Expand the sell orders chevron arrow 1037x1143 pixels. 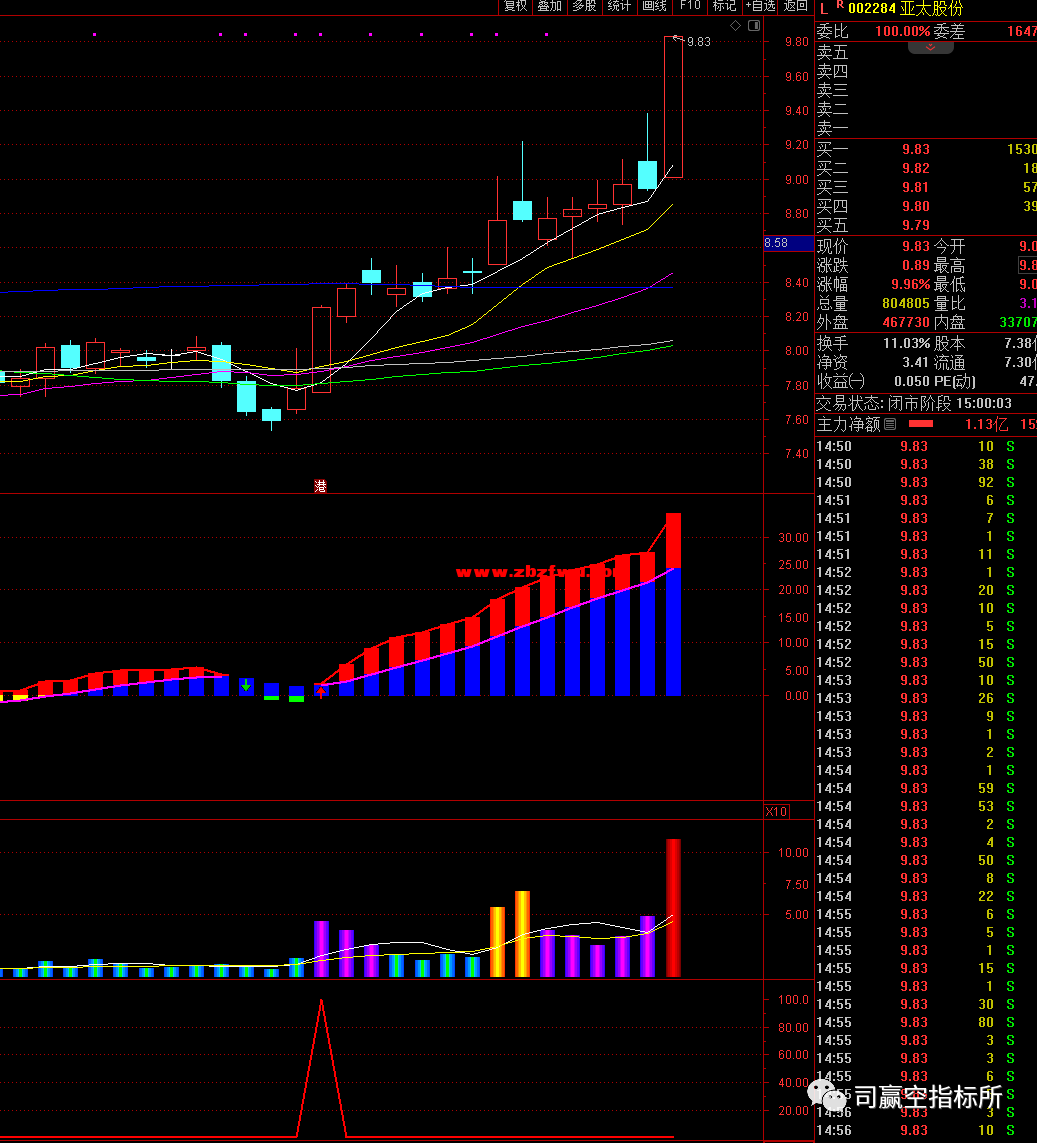(x=930, y=47)
